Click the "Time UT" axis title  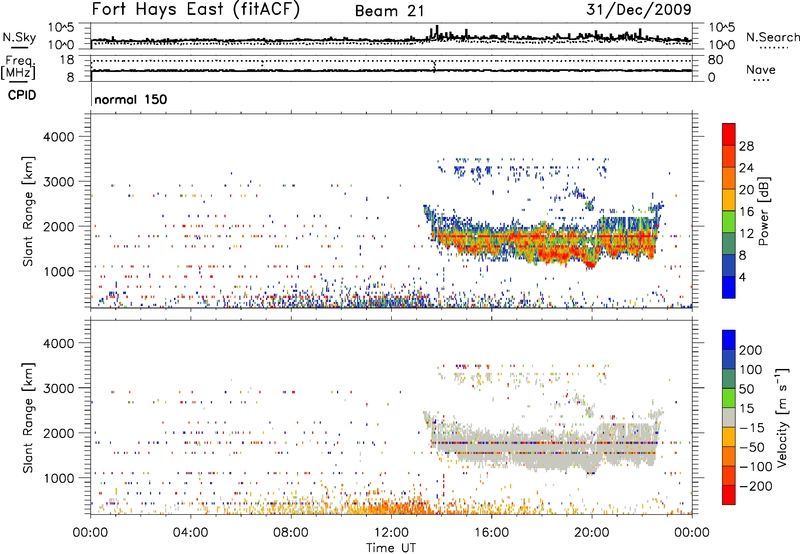(391, 548)
